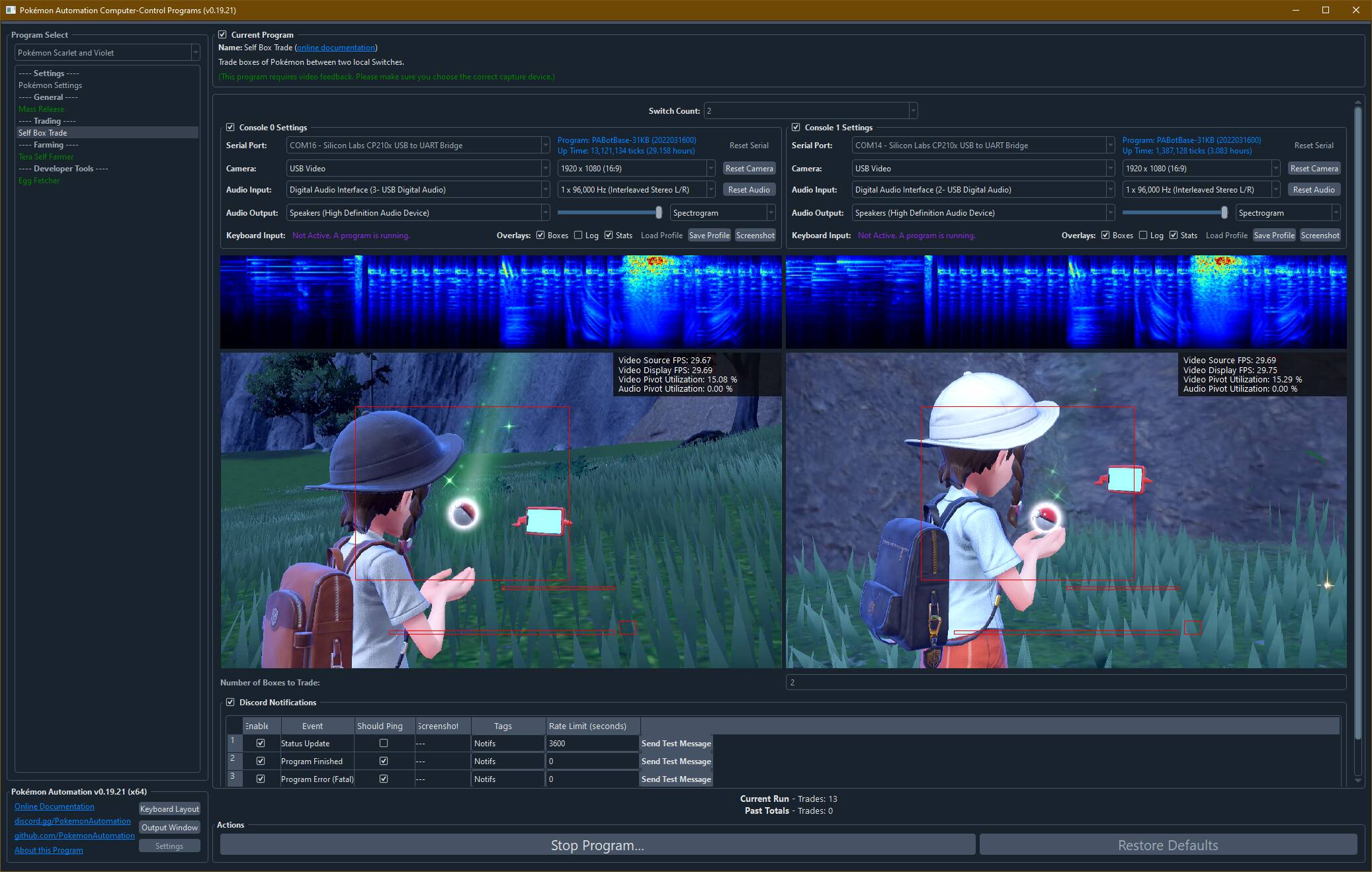Disable Stats overlay on Console 1
The height and width of the screenshot is (872, 1372).
tap(1174, 235)
